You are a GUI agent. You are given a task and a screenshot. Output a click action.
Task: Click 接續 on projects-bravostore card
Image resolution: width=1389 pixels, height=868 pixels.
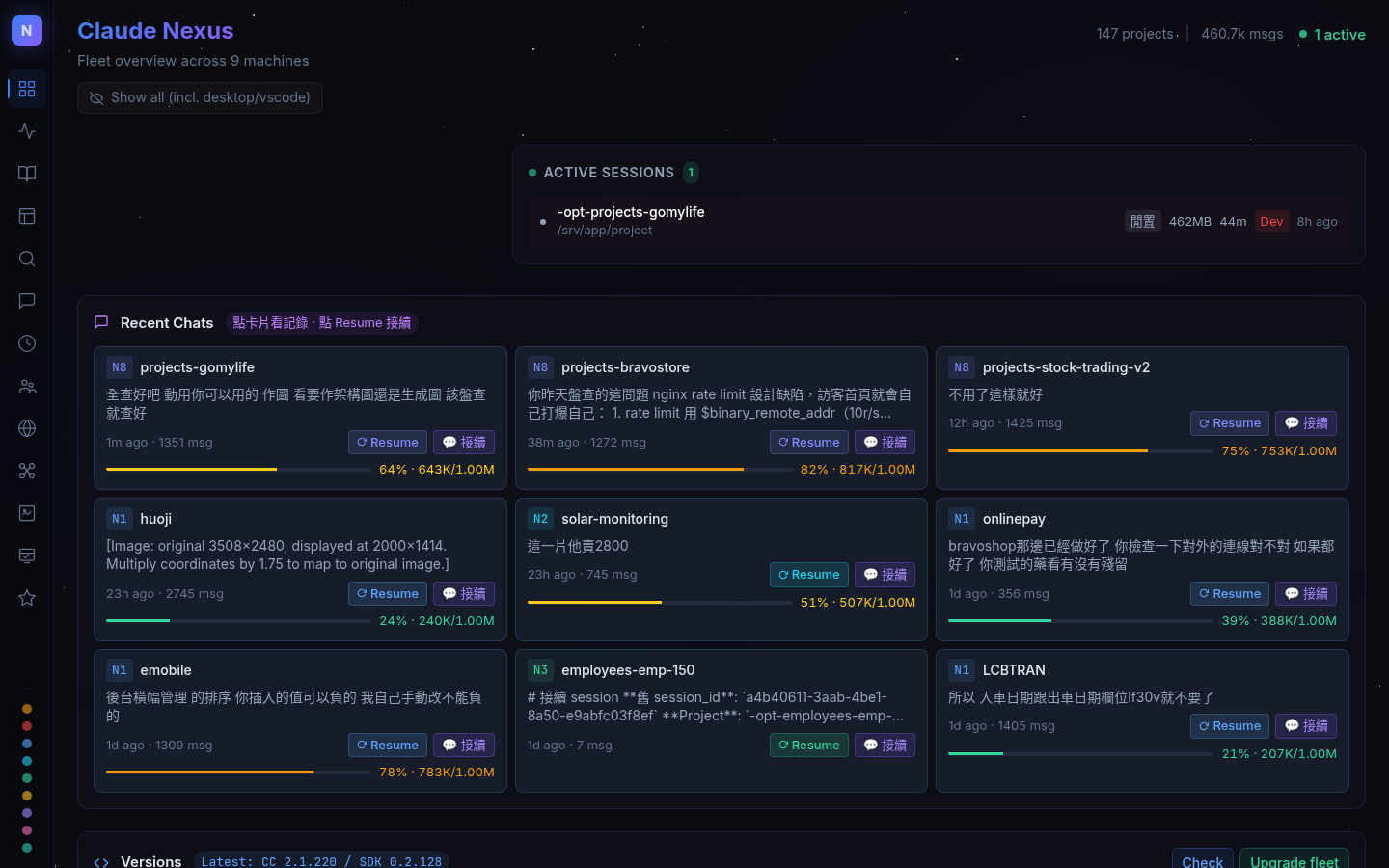885,443
